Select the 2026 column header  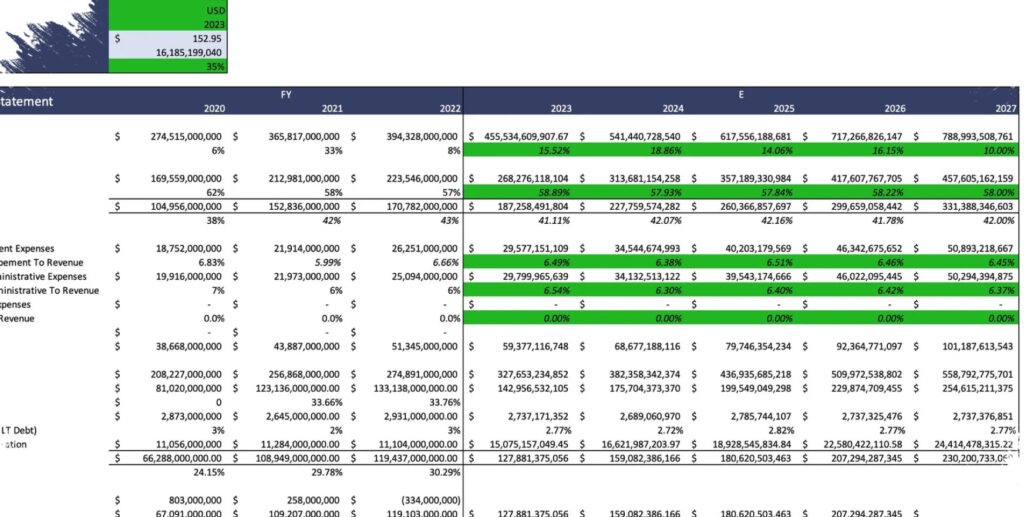pyautogui.click(x=895, y=108)
